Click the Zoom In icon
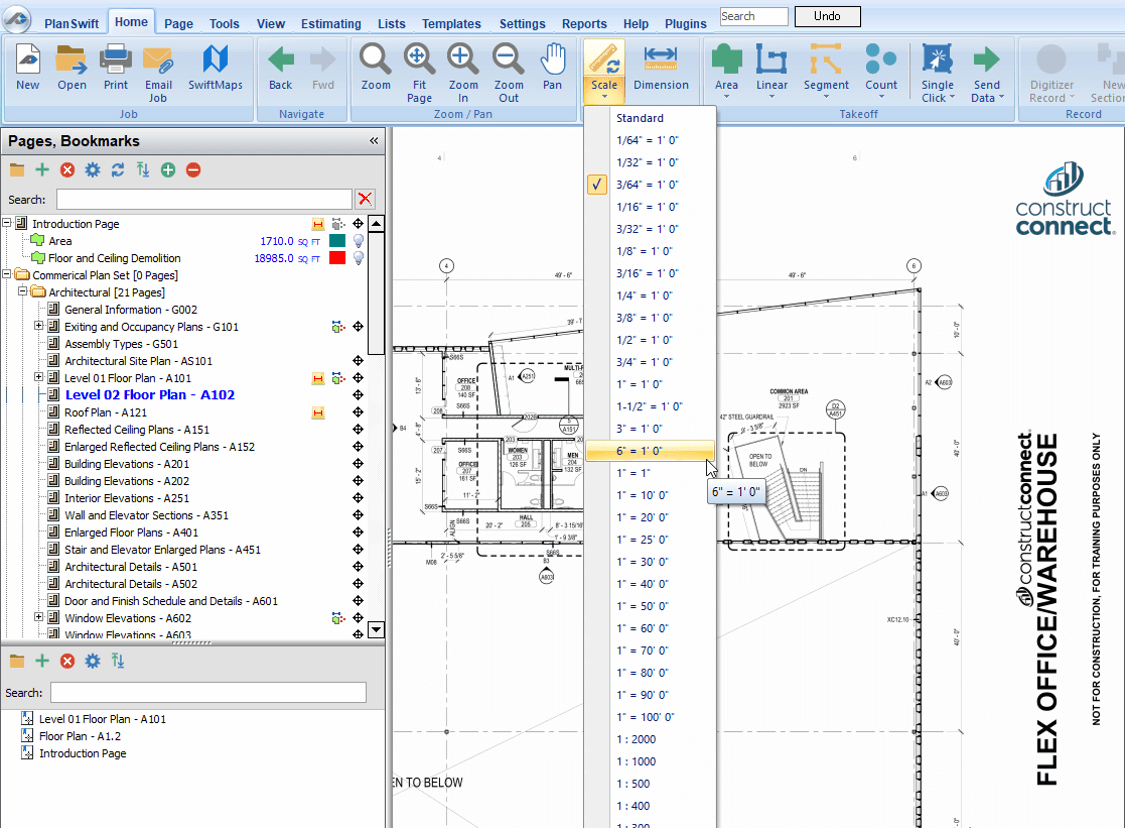The height and width of the screenshot is (828, 1125). point(463,60)
